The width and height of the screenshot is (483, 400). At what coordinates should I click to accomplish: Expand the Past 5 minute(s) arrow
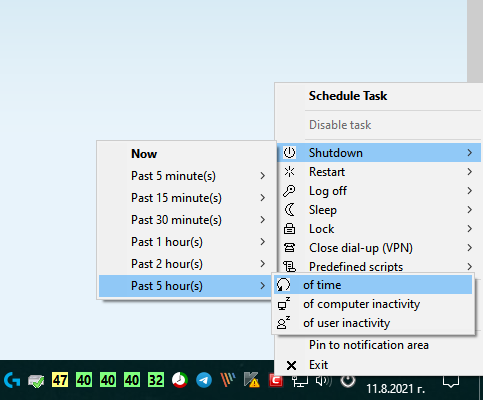coord(263,176)
